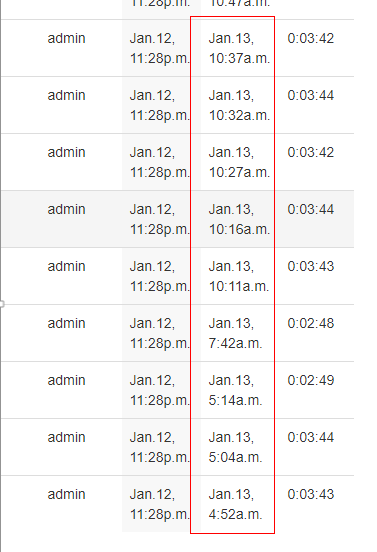Click the Jan.13, 10:27a.m. timestamp
The width and height of the screenshot is (377, 552).
pos(239,162)
